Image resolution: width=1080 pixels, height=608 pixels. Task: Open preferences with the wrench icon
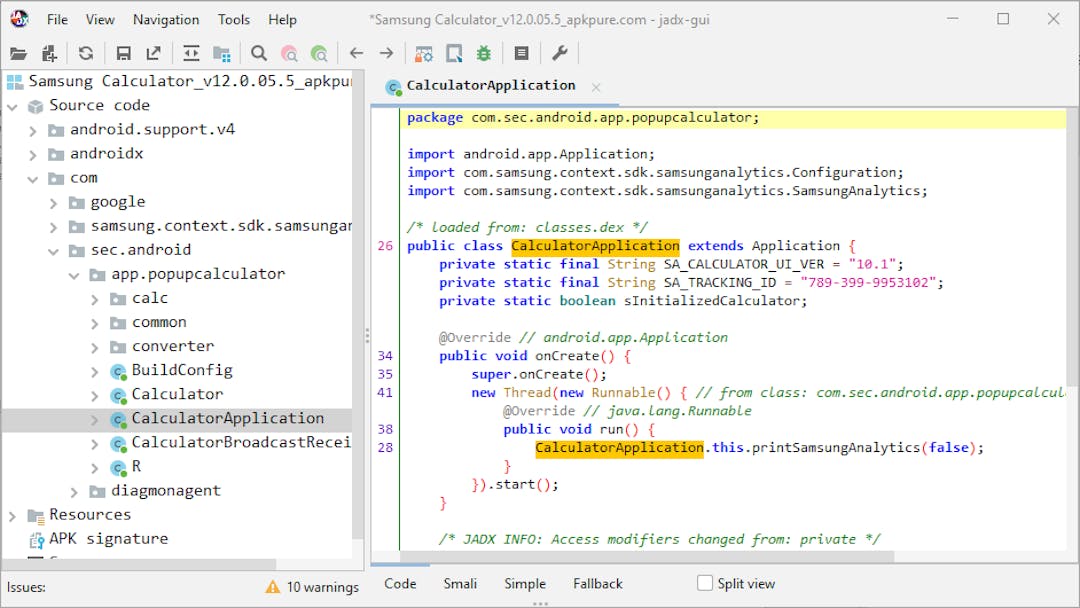click(560, 54)
